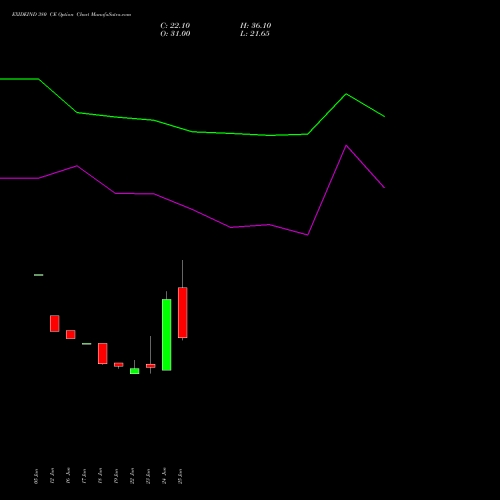Click the high price value H: 36.10
The width and height of the screenshot is (500, 500).
[255, 26]
